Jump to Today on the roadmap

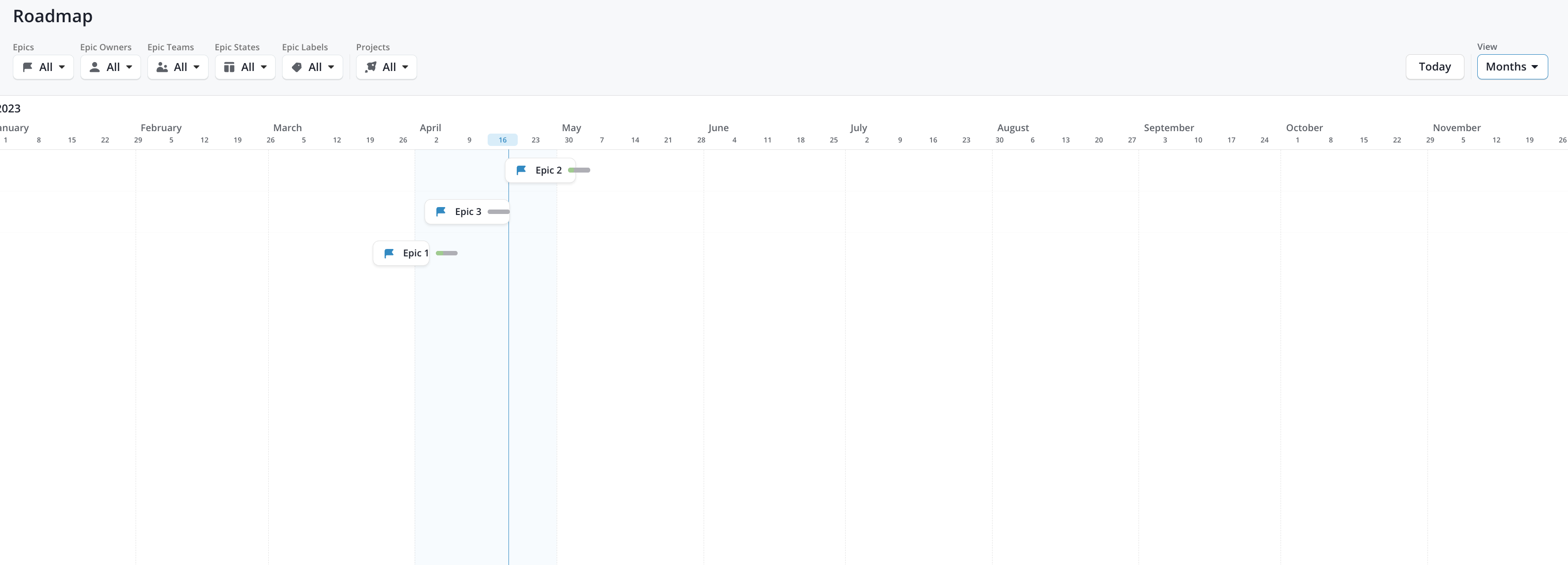[1434, 67]
